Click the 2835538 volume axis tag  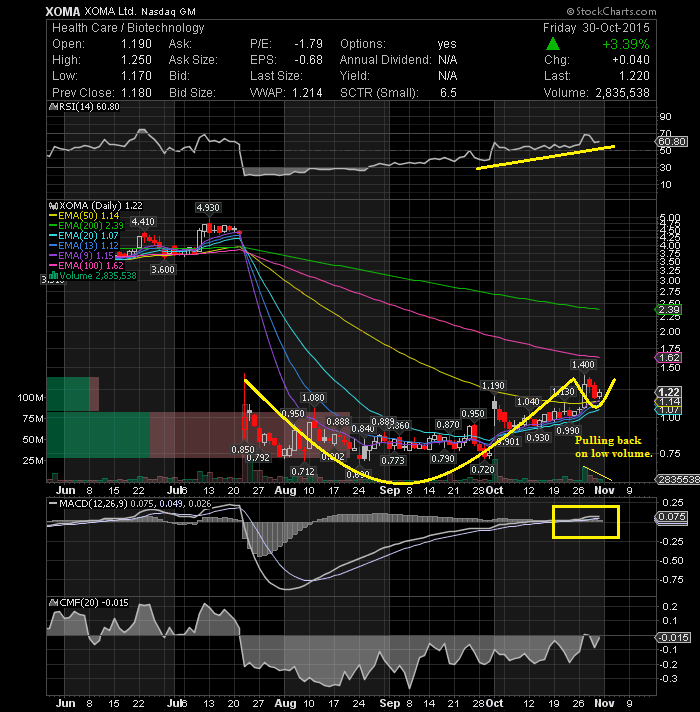679,480
